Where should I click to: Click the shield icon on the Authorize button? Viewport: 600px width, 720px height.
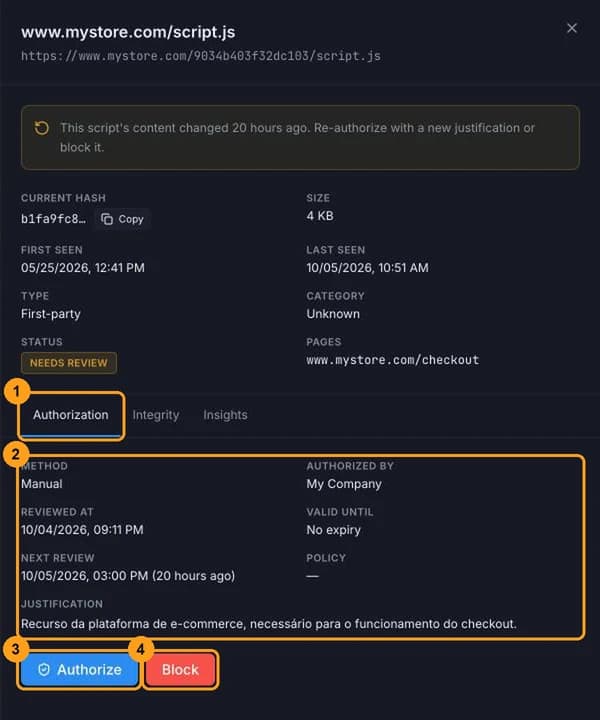tap(44, 669)
